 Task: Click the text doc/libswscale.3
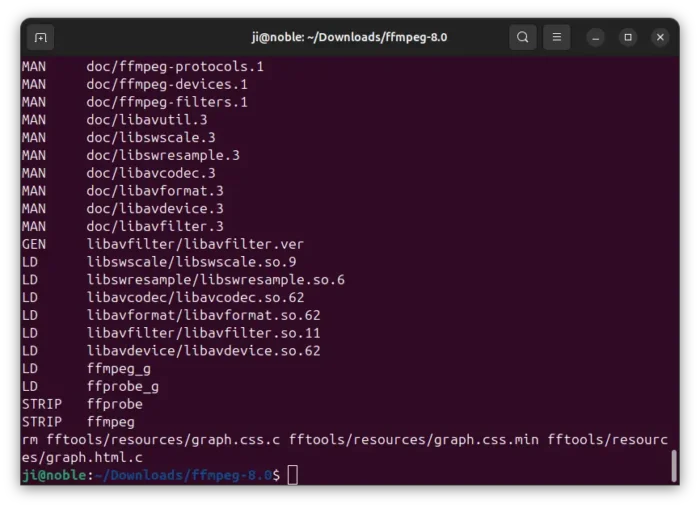pyautogui.click(x=151, y=137)
